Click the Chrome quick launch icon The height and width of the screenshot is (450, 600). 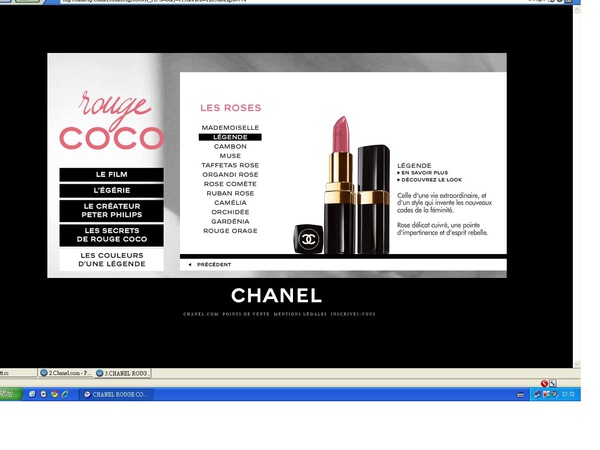[54, 394]
